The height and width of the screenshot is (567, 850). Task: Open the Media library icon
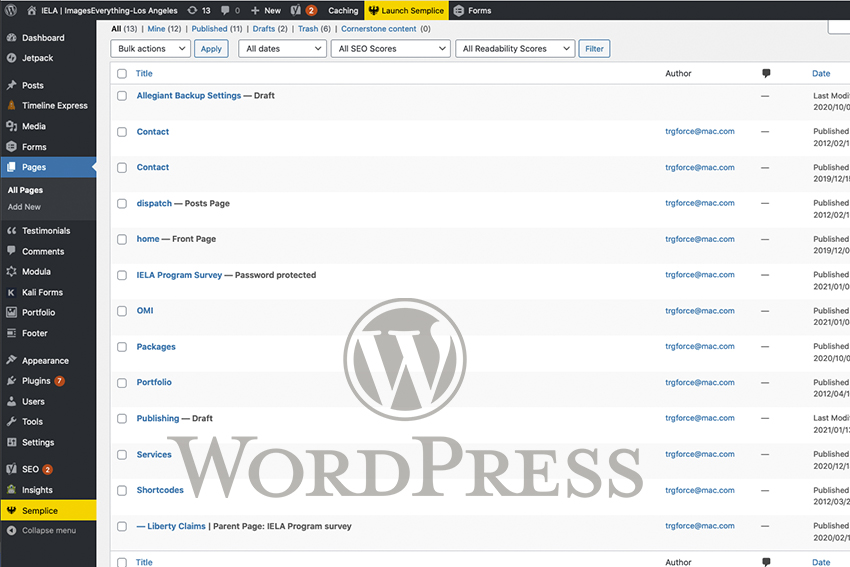[x=11, y=126]
